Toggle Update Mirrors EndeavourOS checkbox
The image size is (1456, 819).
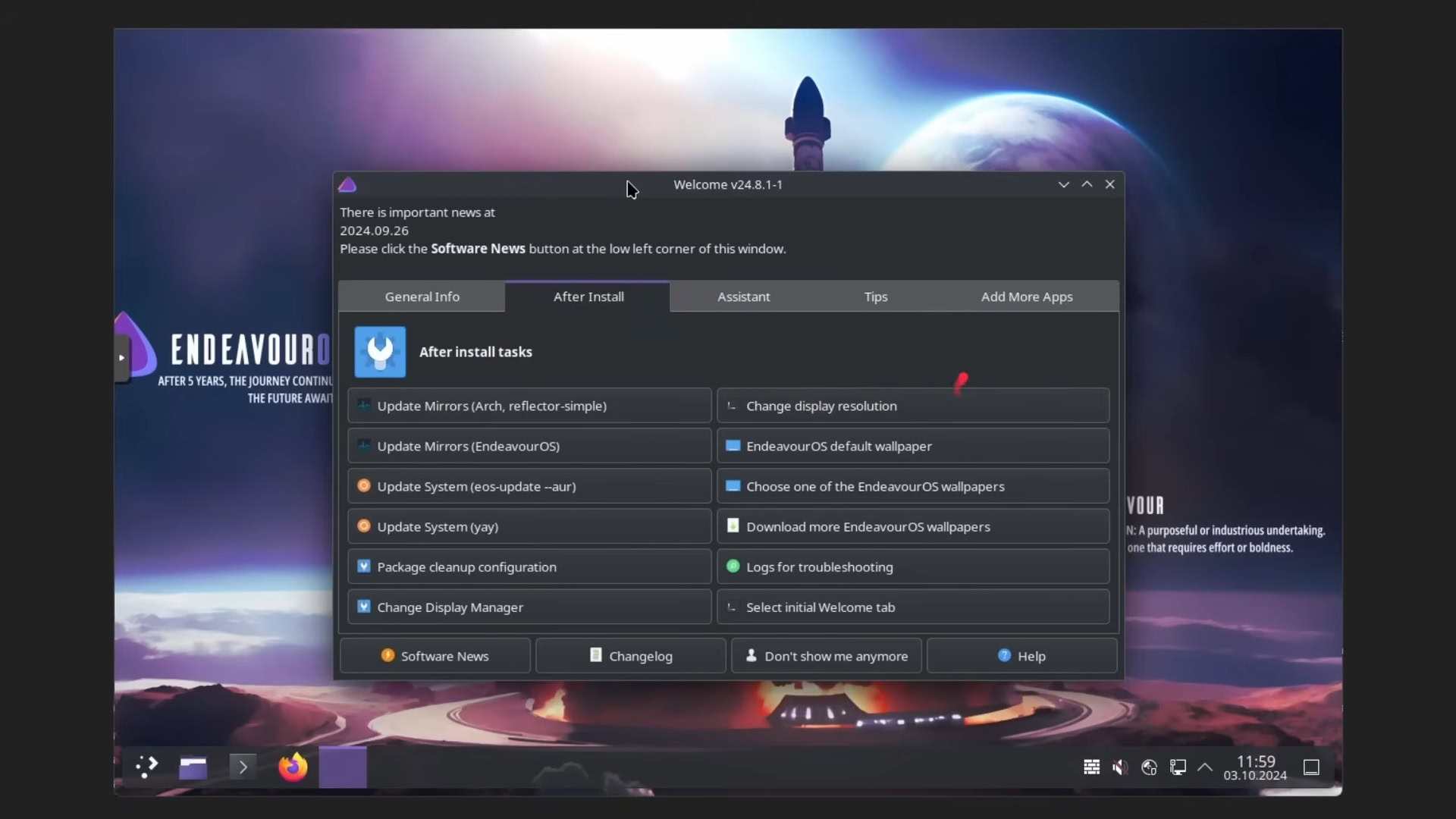[x=363, y=445]
